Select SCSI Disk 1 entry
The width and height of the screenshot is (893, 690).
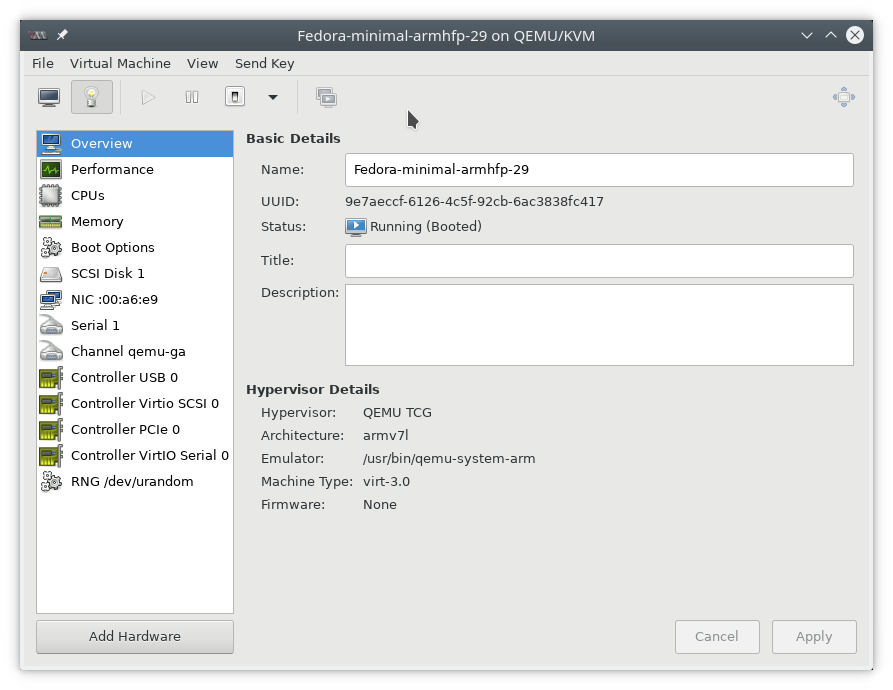click(135, 273)
